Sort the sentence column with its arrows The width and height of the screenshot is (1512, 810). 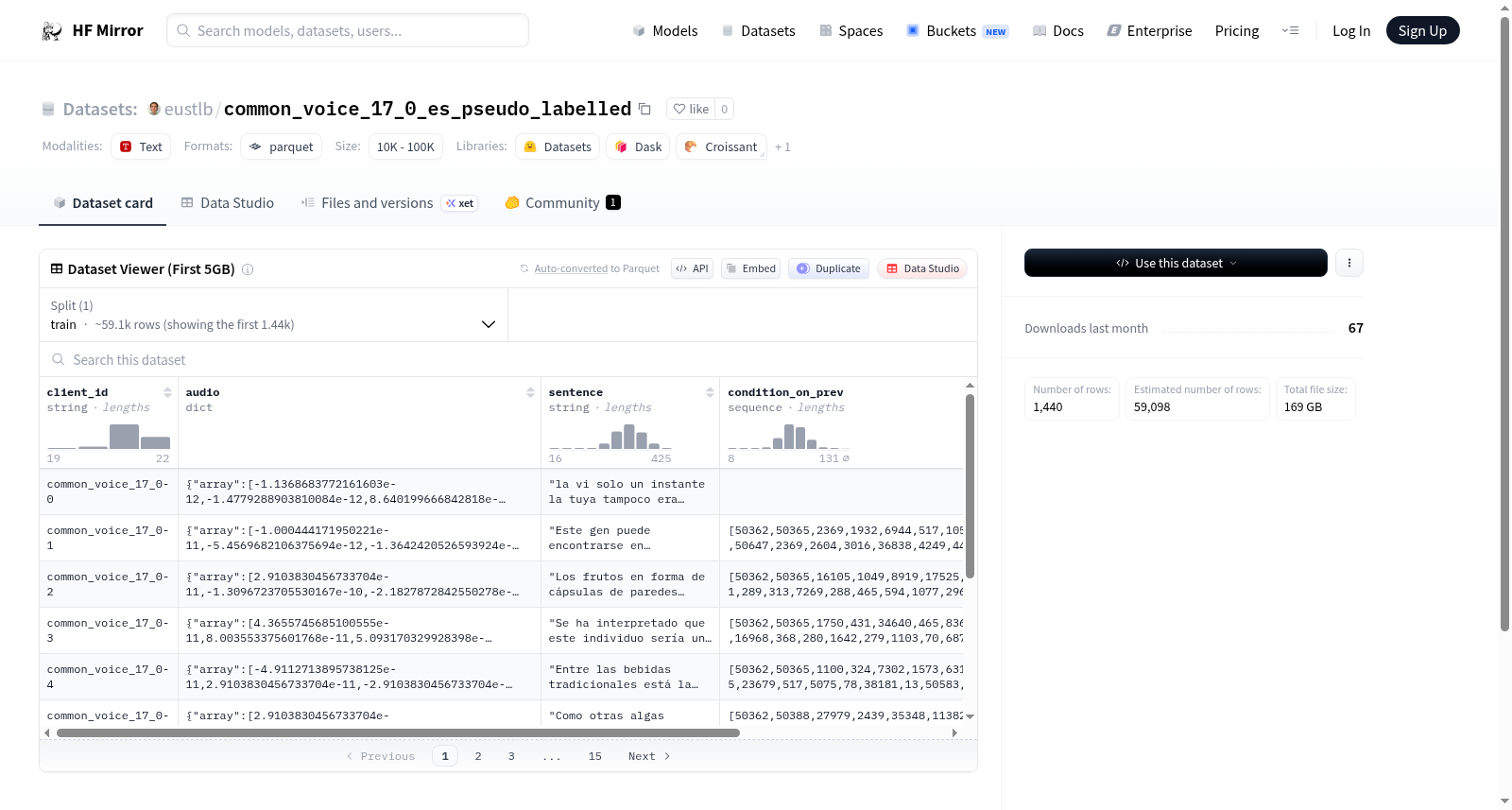710,392
